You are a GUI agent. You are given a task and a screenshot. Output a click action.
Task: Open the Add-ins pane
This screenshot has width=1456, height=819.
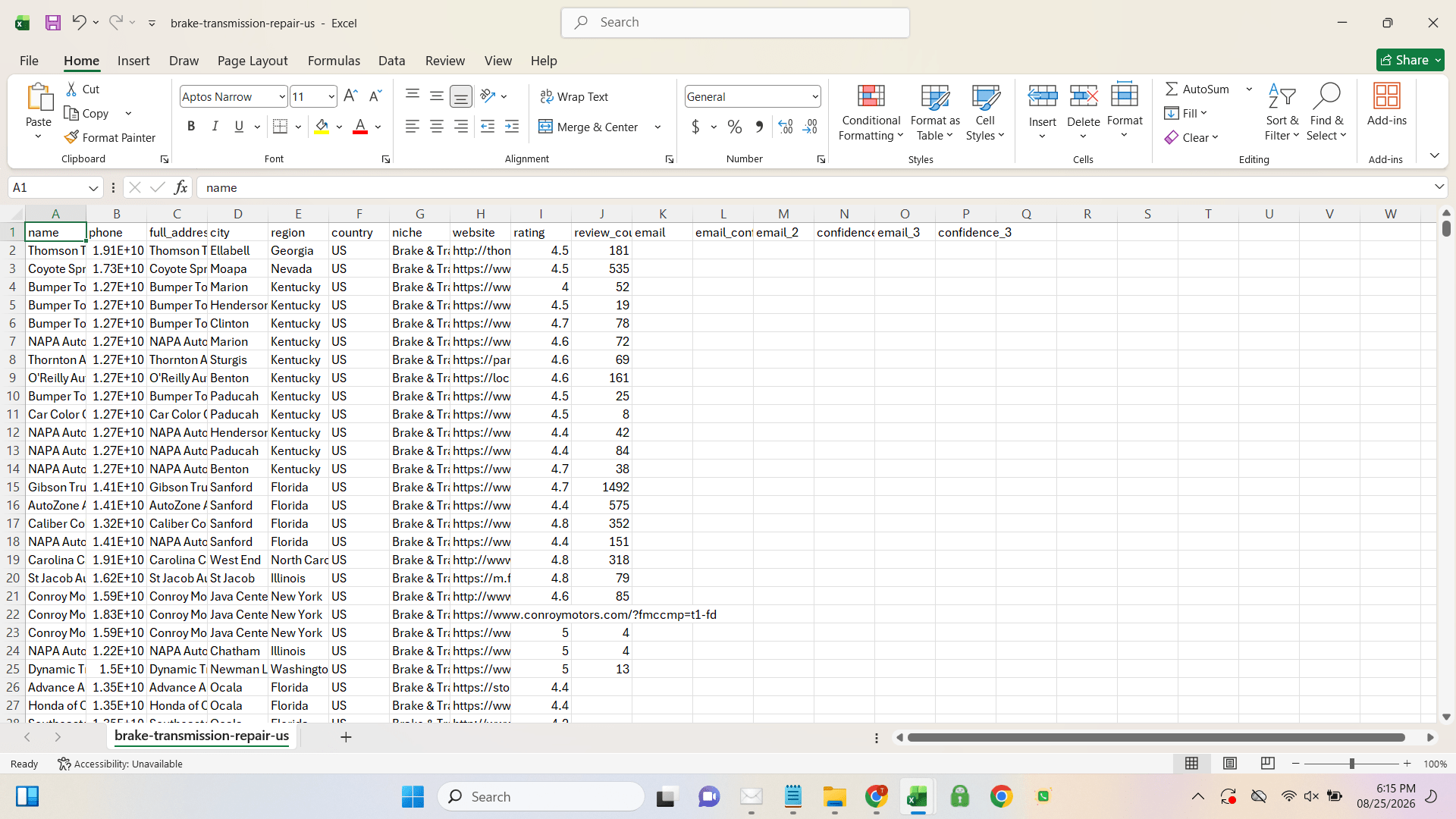1387,105
